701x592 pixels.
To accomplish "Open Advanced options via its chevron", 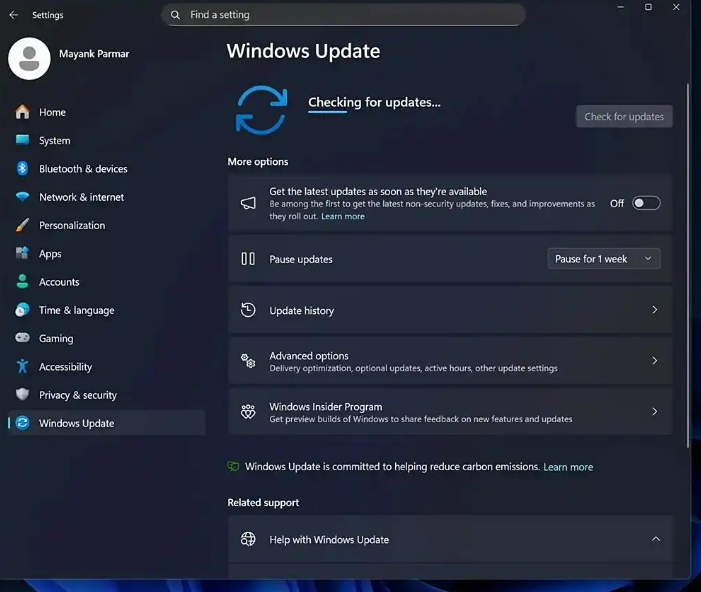I will click(x=655, y=360).
